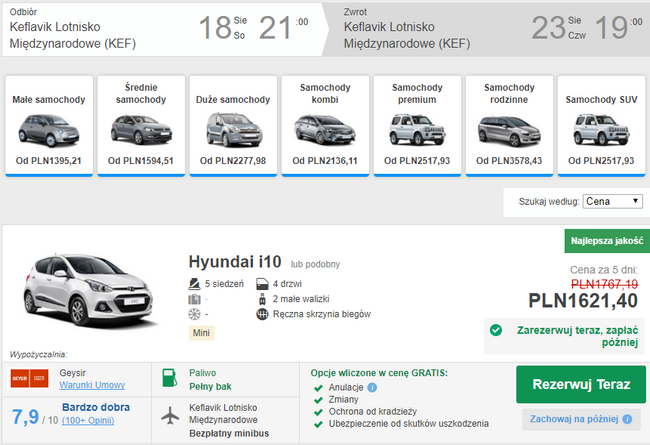The height and width of the screenshot is (445, 650).
Task: Click the green checkmark beside Zarezerwuj teraz
Action: coord(496,330)
